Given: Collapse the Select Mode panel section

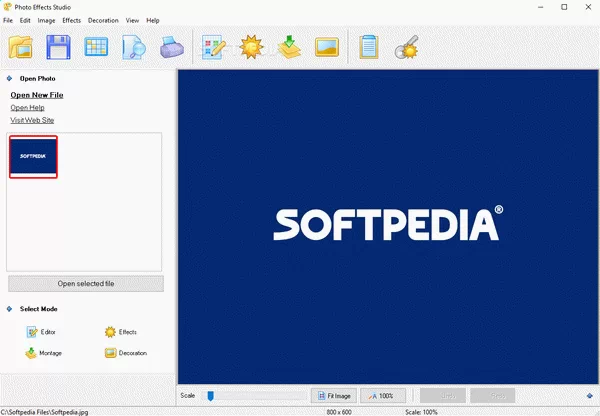Looking at the screenshot, I should [x=9, y=309].
